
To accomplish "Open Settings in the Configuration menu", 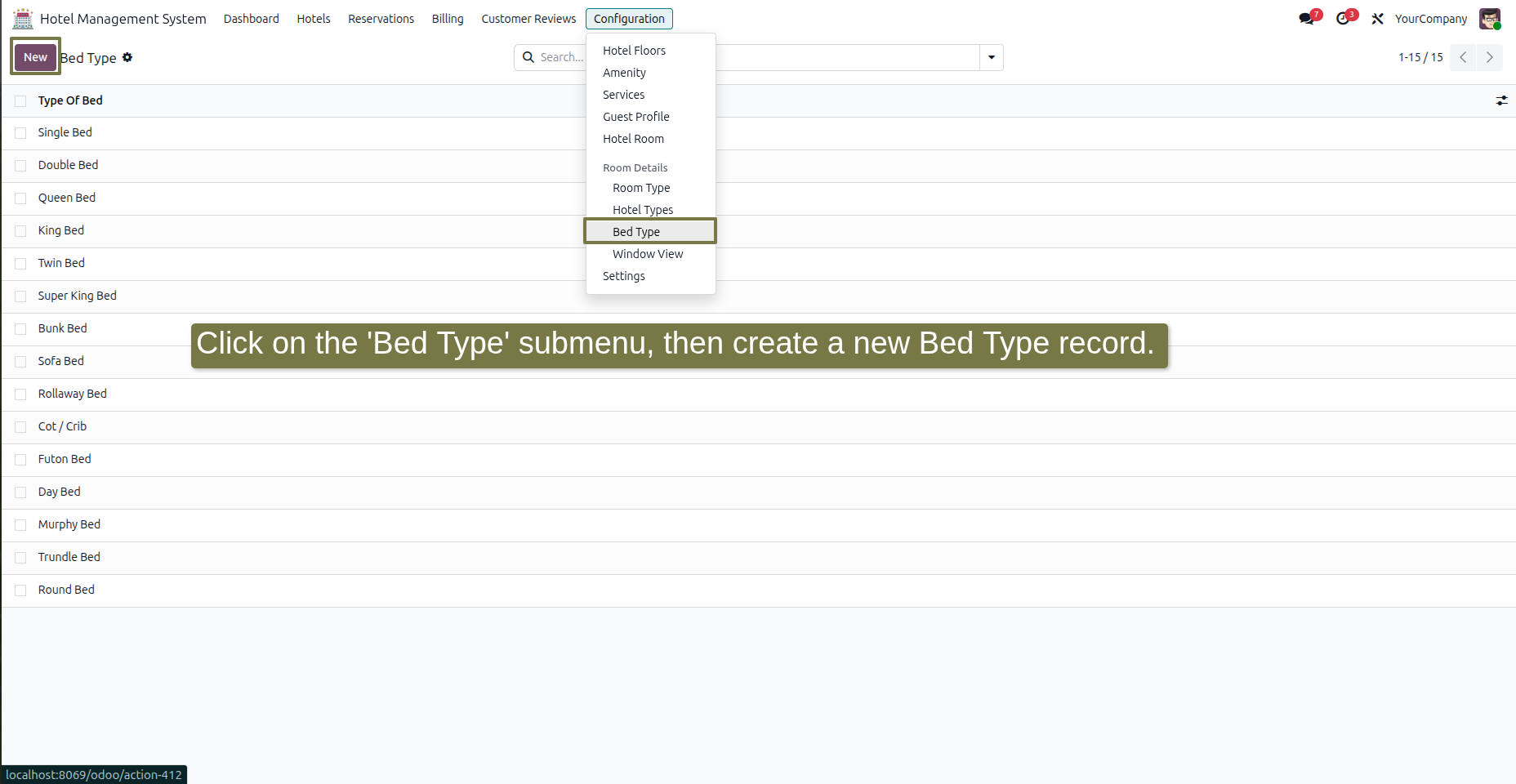I will [650, 276].
